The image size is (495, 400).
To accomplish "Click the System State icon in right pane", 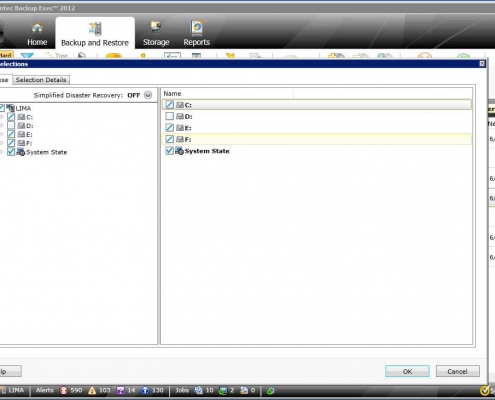I will [x=180, y=151].
